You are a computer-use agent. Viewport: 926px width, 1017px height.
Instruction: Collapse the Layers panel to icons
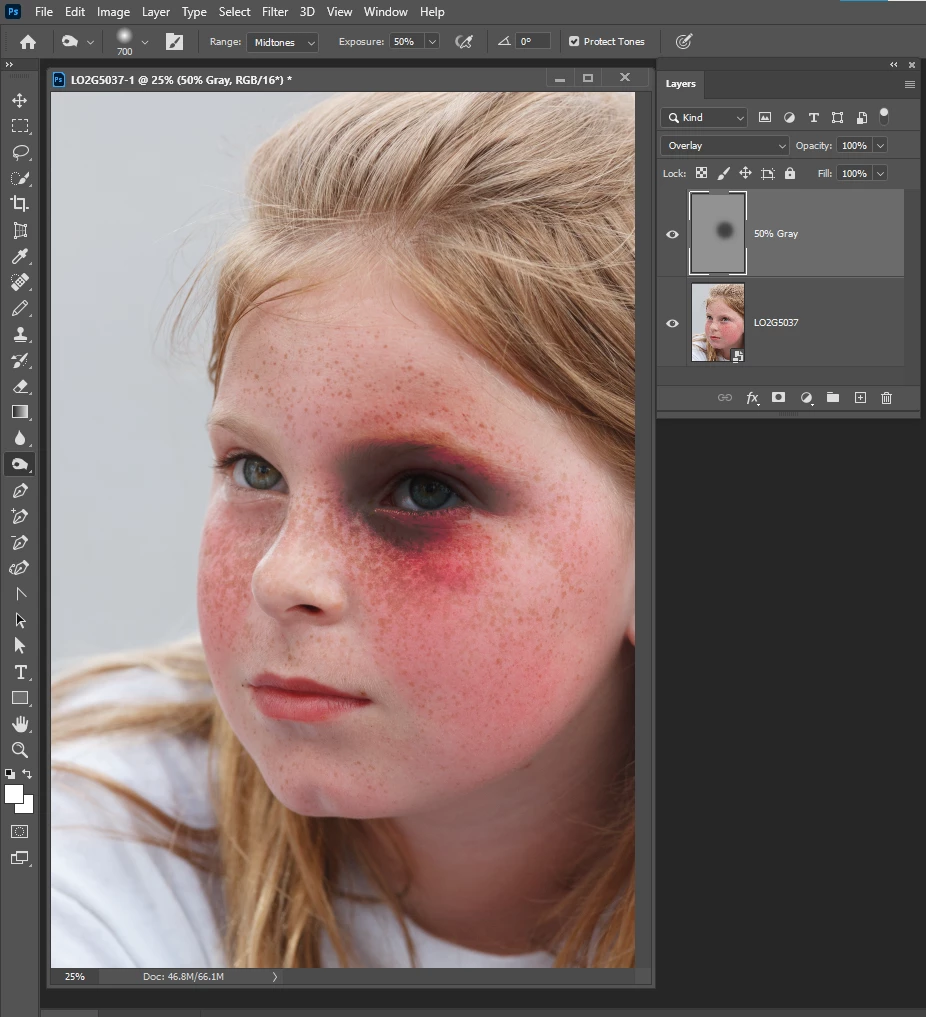(x=894, y=64)
